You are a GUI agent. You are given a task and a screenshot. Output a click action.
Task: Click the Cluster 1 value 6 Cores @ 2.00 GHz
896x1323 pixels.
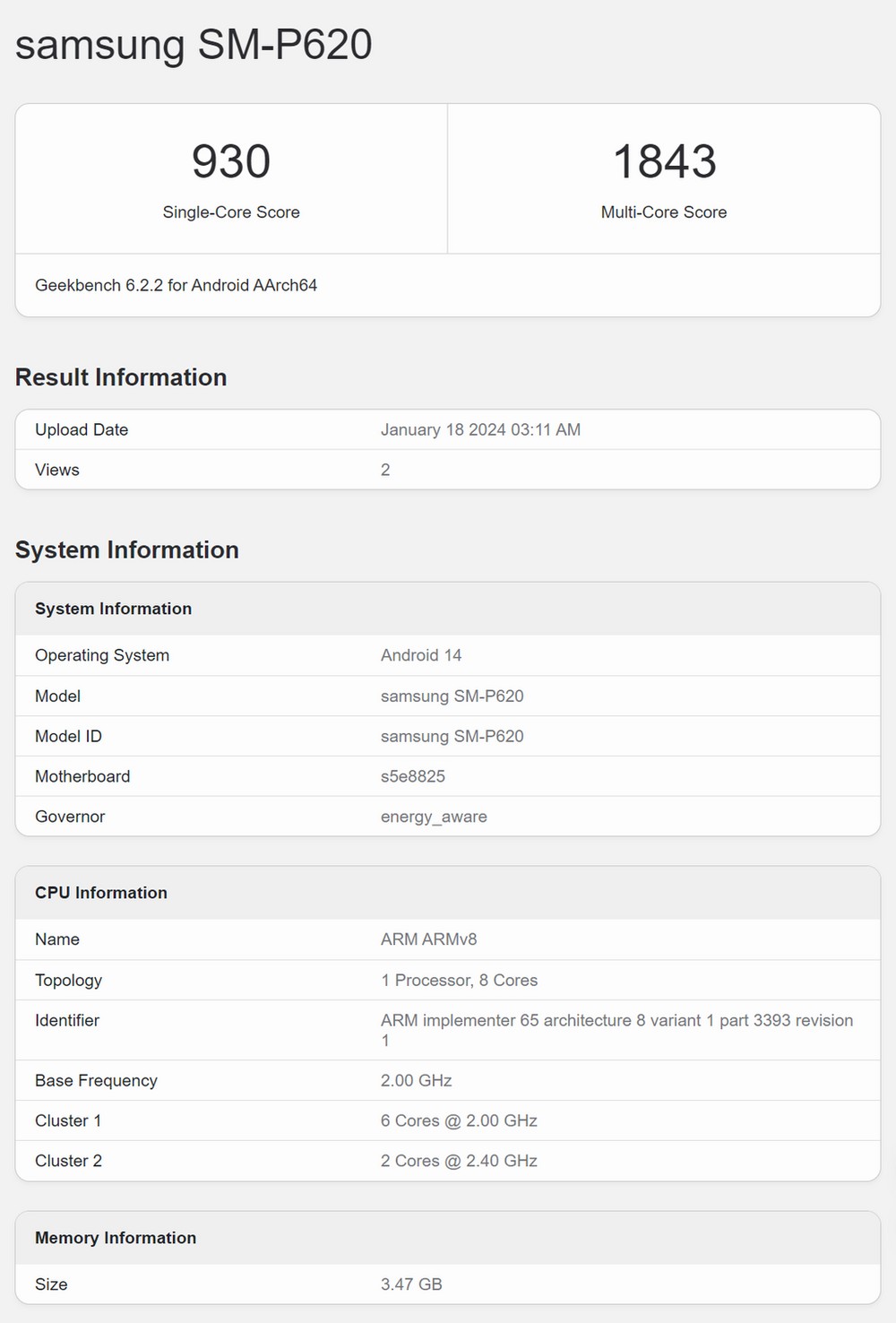tap(459, 1120)
